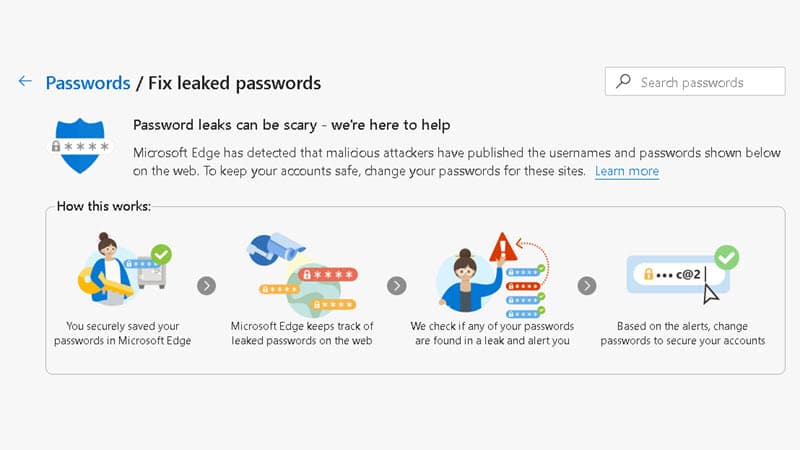
Task: Click 'Based on the alerts' caption text
Action: pyautogui.click(x=683, y=333)
